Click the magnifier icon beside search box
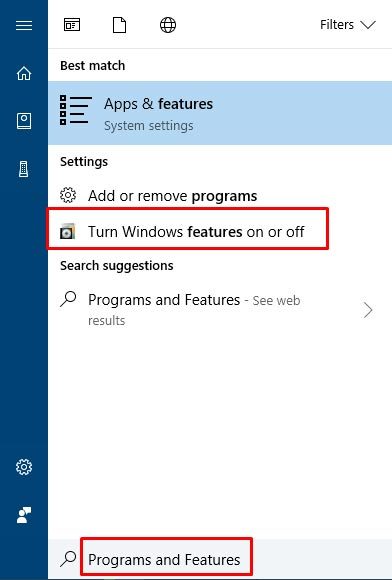392x580 pixels. (68, 559)
